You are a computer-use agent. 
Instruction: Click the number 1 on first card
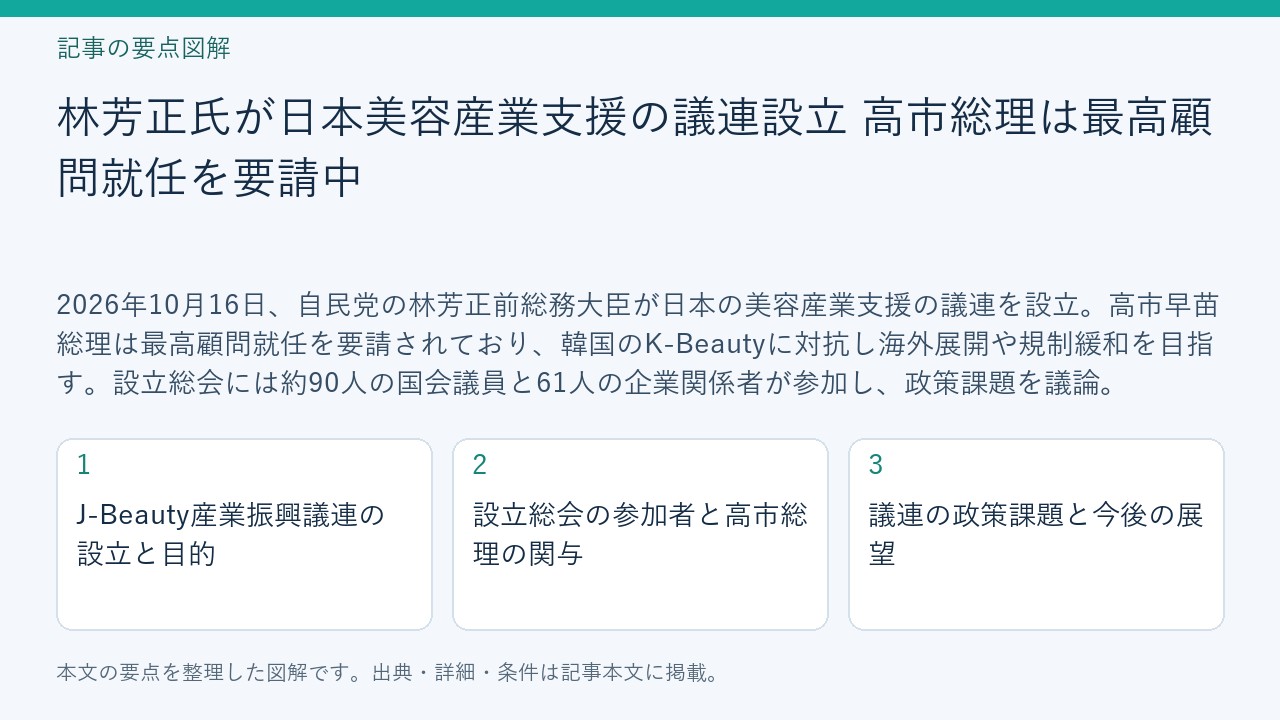pos(84,465)
